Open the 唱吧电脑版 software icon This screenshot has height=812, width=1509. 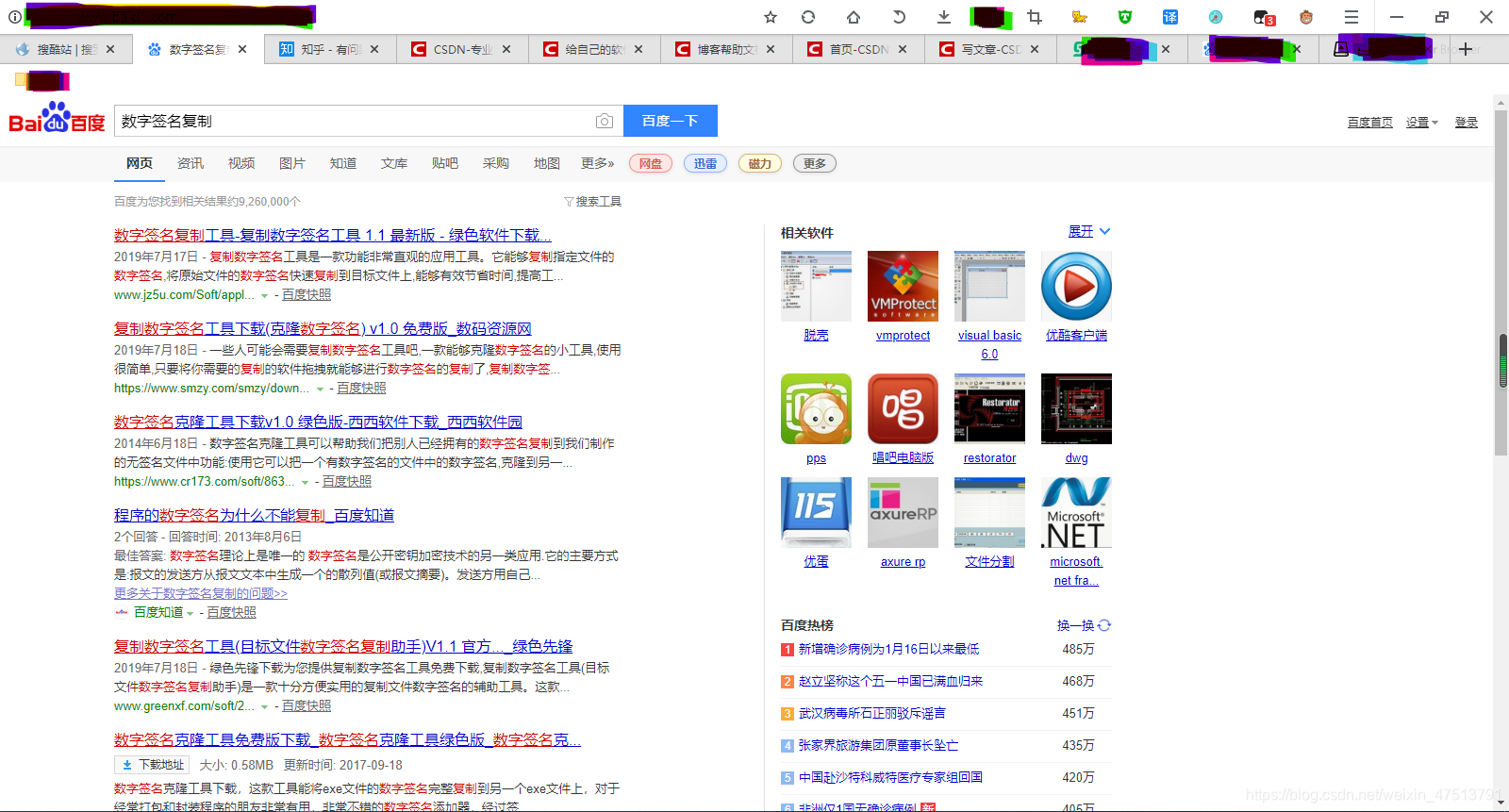pos(903,408)
